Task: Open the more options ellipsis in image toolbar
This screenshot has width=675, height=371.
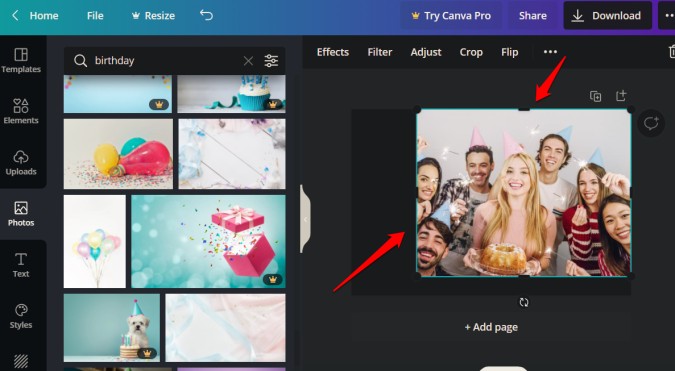Action: [550, 52]
